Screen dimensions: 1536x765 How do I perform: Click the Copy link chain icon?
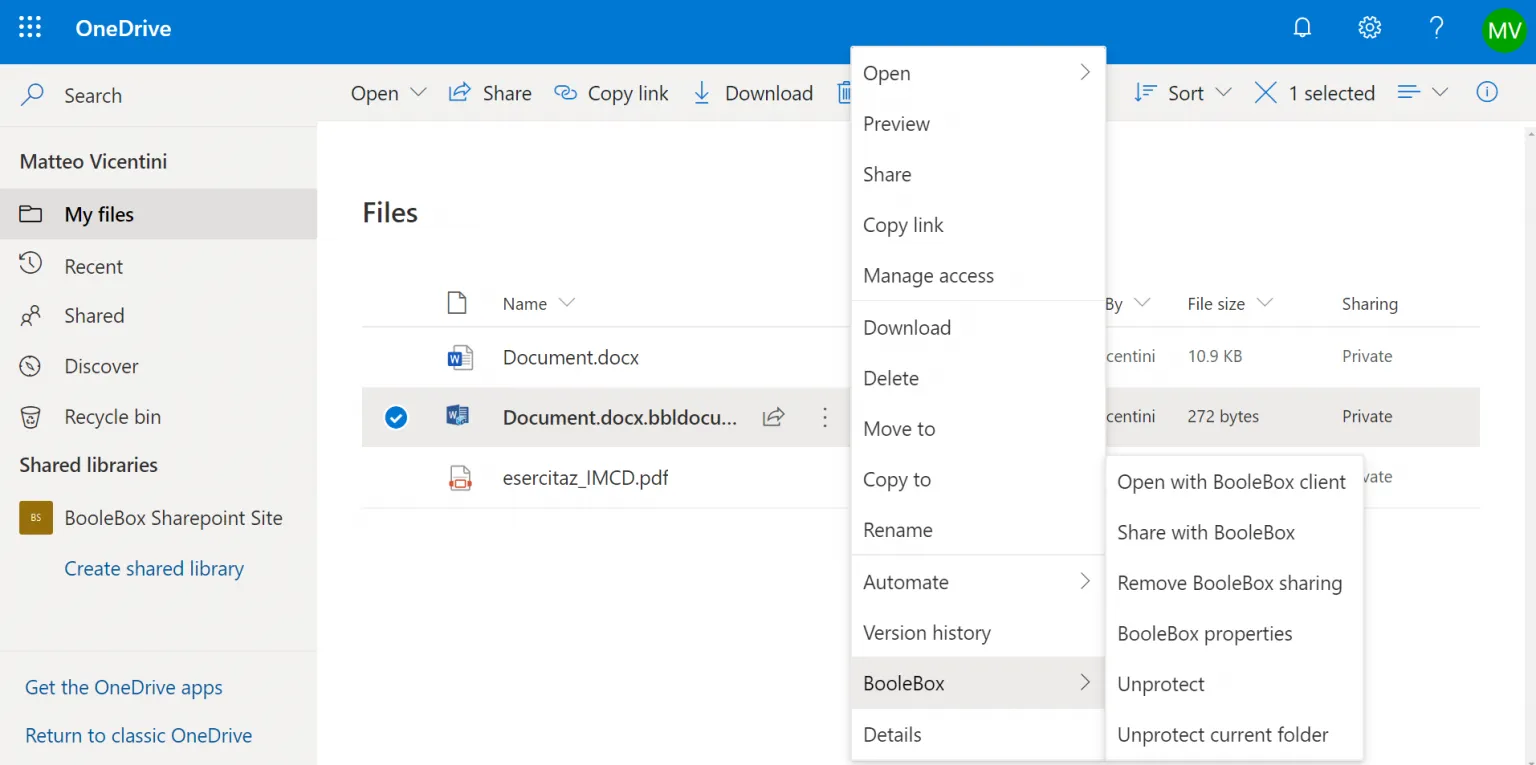coord(566,93)
